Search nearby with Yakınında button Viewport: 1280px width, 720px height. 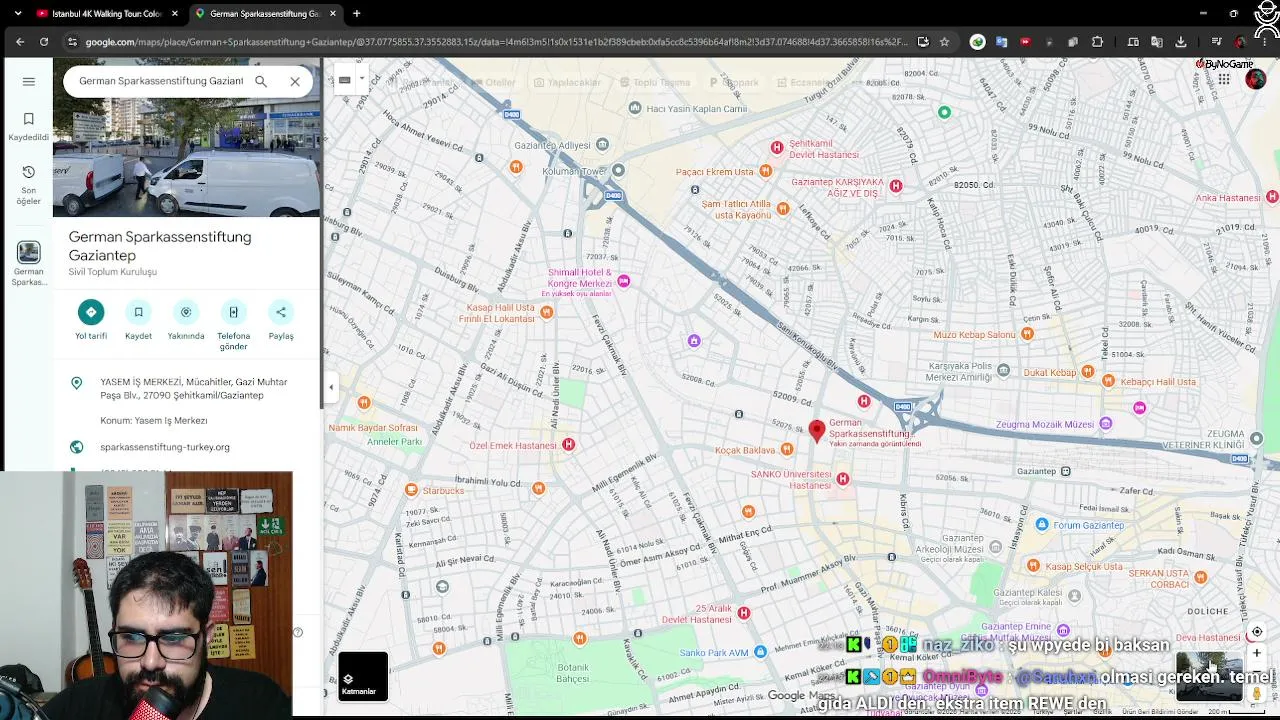[186, 321]
